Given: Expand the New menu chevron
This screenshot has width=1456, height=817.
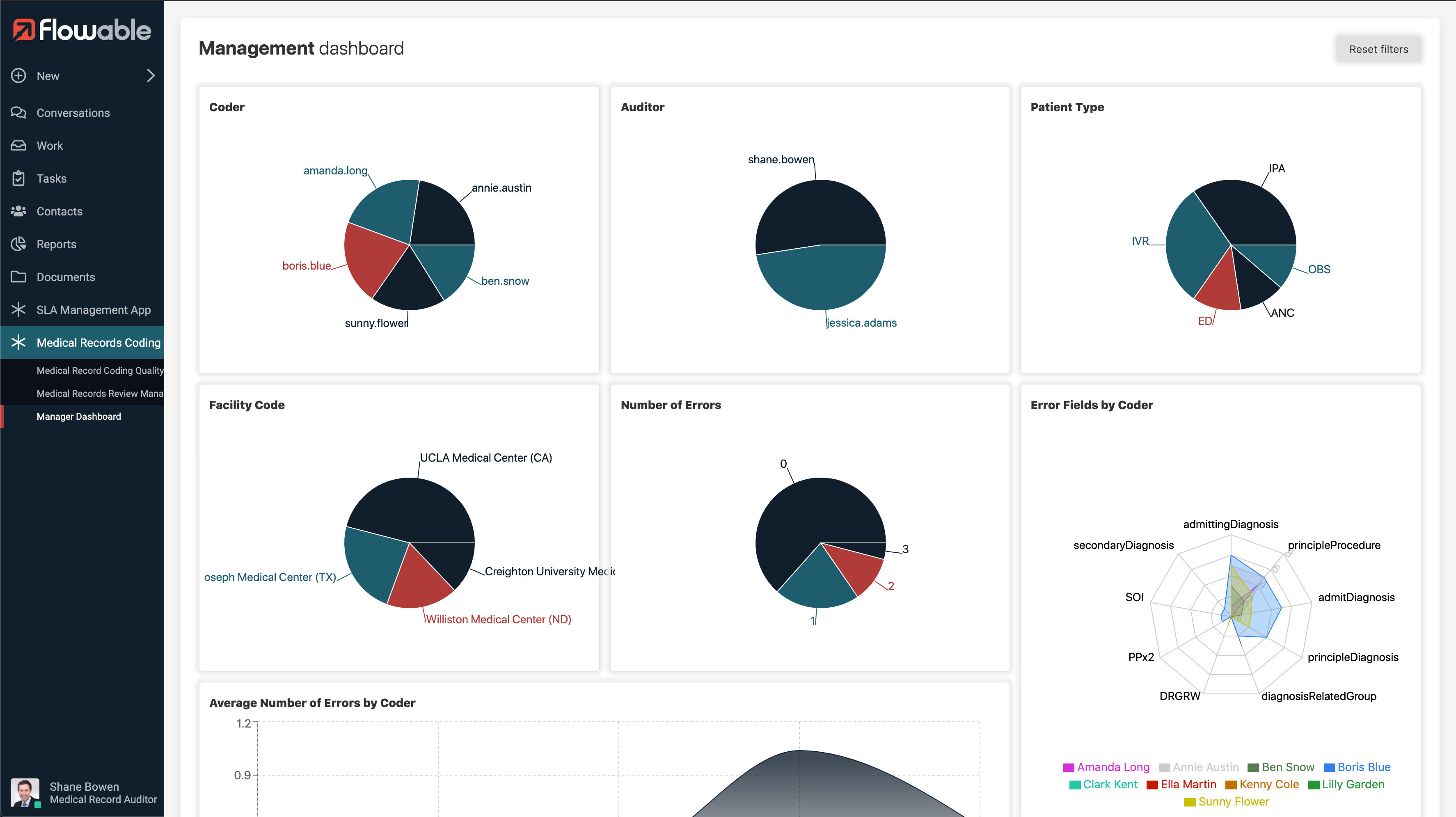Looking at the screenshot, I should (150, 75).
